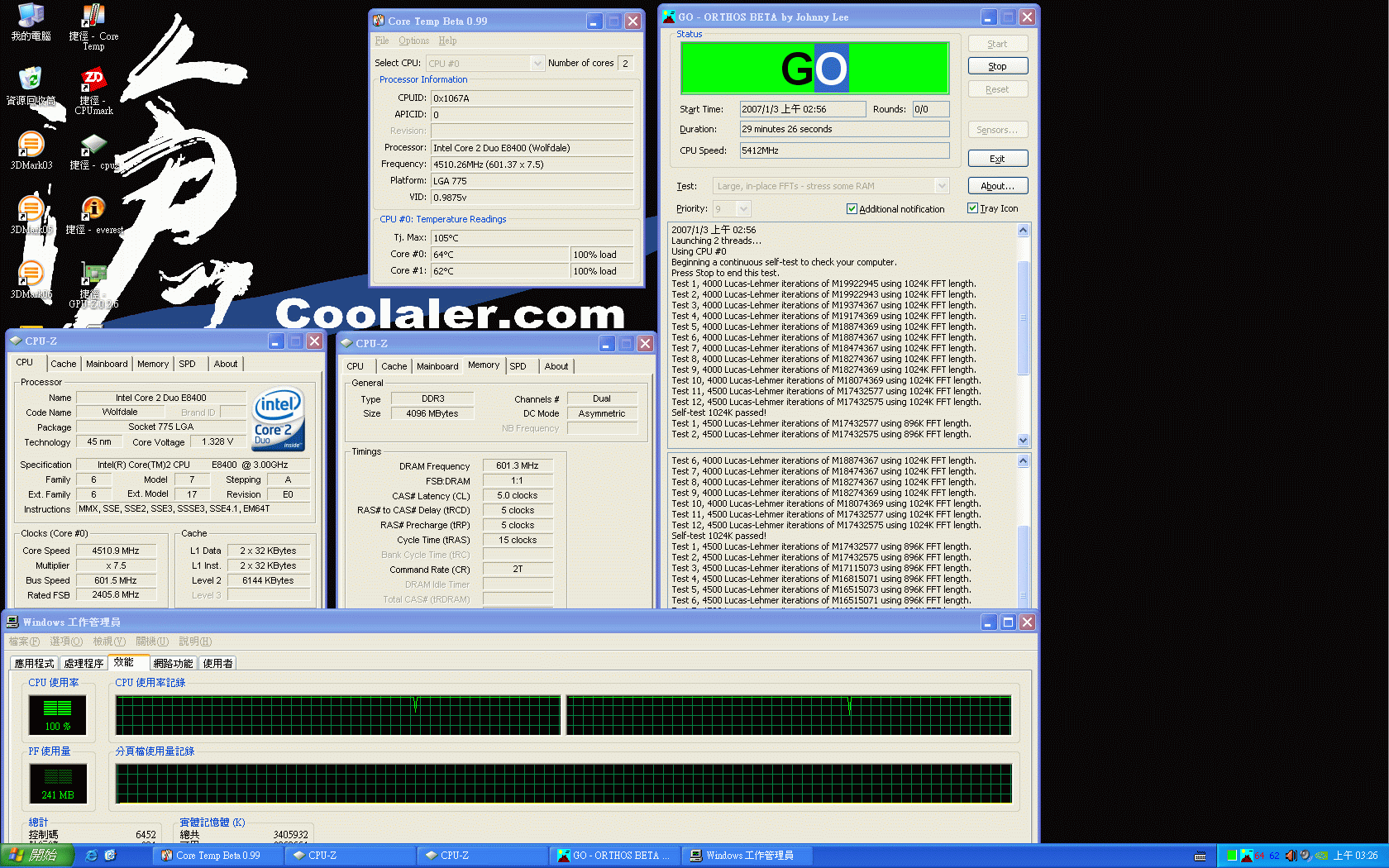This screenshot has width=1389, height=868.
Task: Open the Options menu in Core Temp
Action: click(x=413, y=41)
